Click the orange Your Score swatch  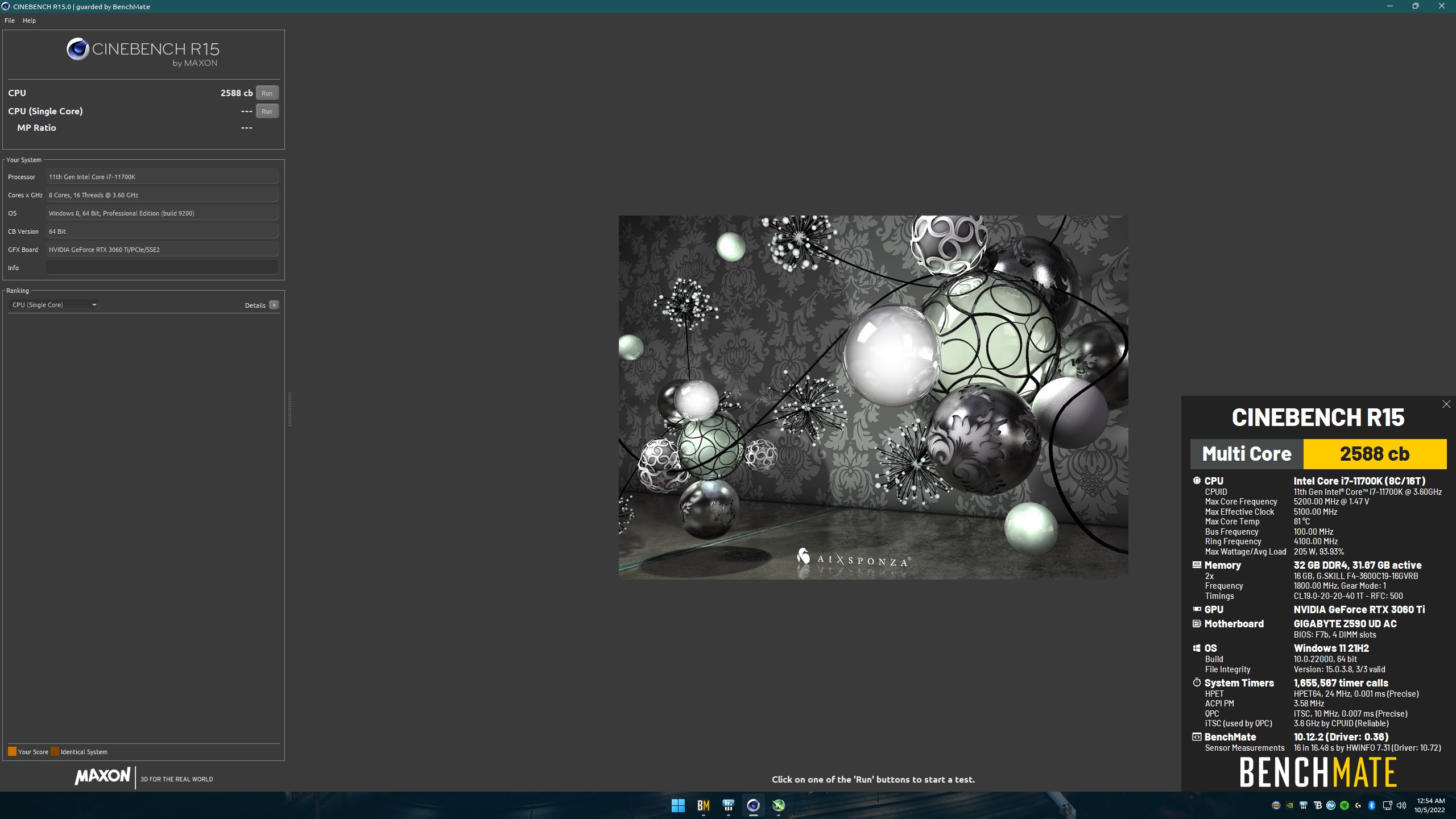coord(12,751)
